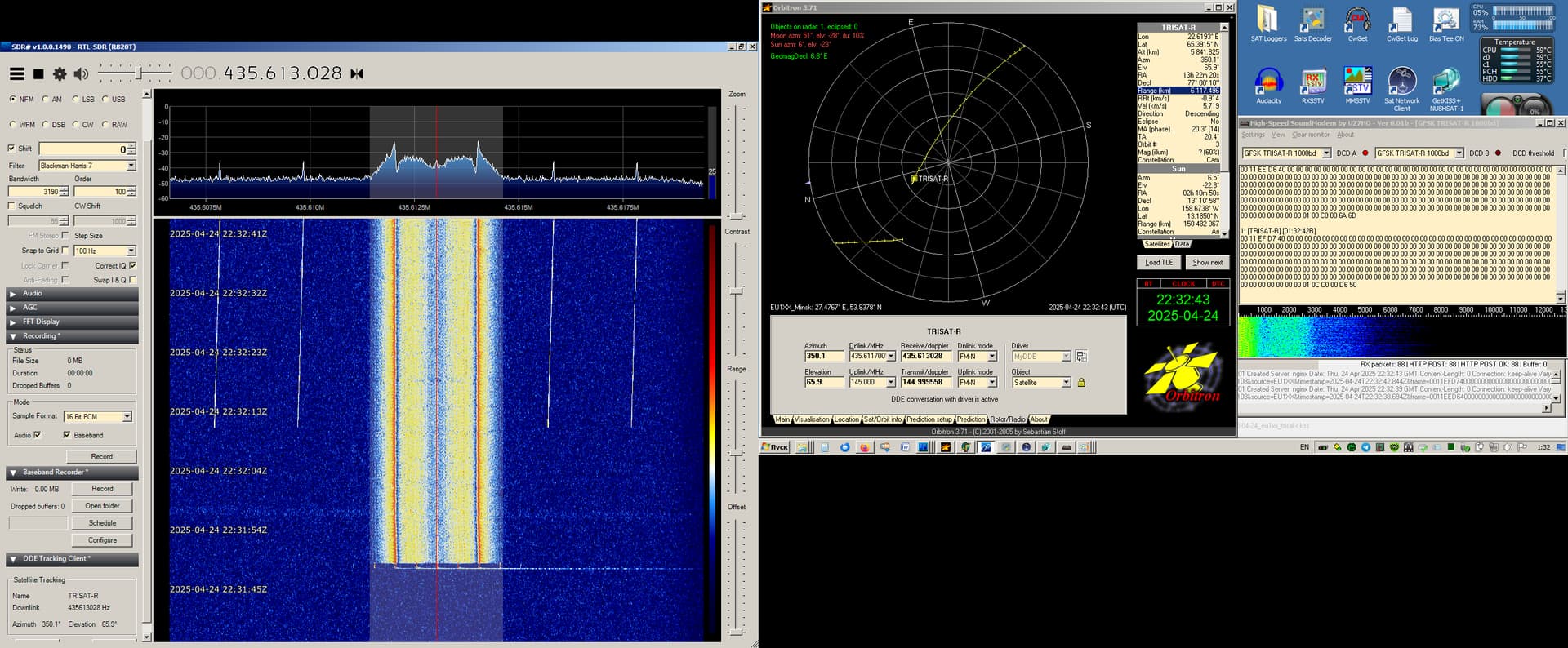Enable the Squelch checkbox
This screenshot has width=1568, height=648.
(11, 206)
